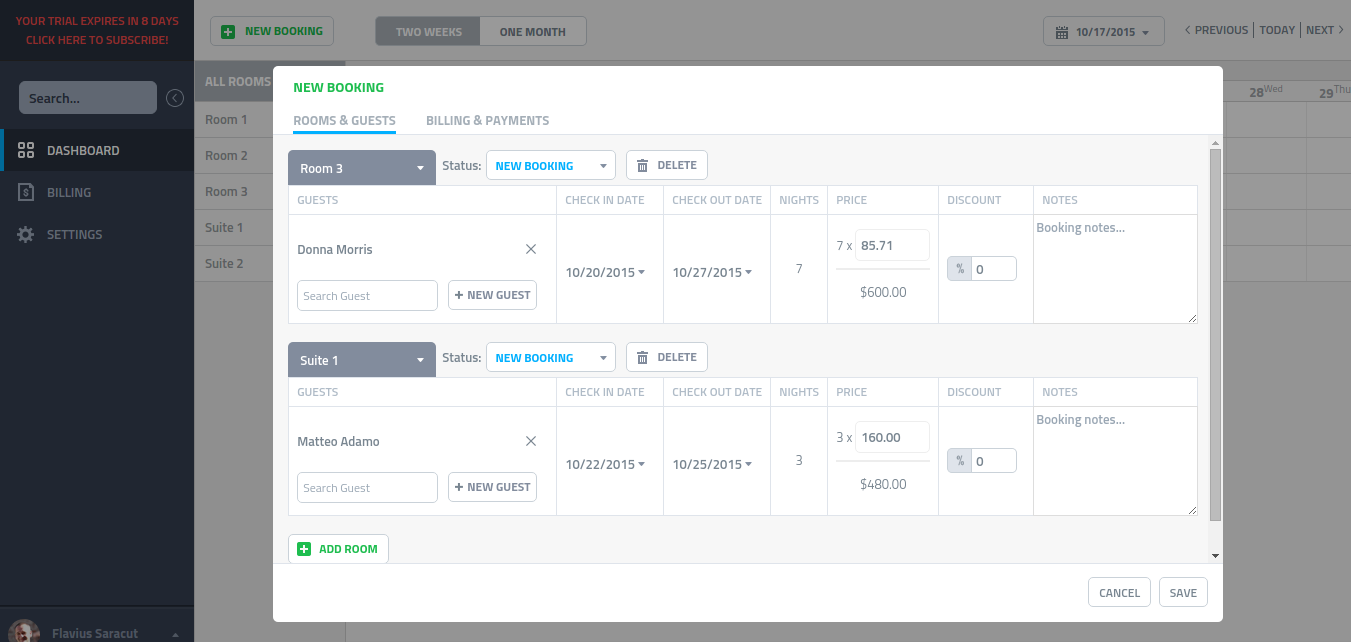Click Suite 1 discount value field
The height and width of the screenshot is (642, 1351).
(994, 461)
